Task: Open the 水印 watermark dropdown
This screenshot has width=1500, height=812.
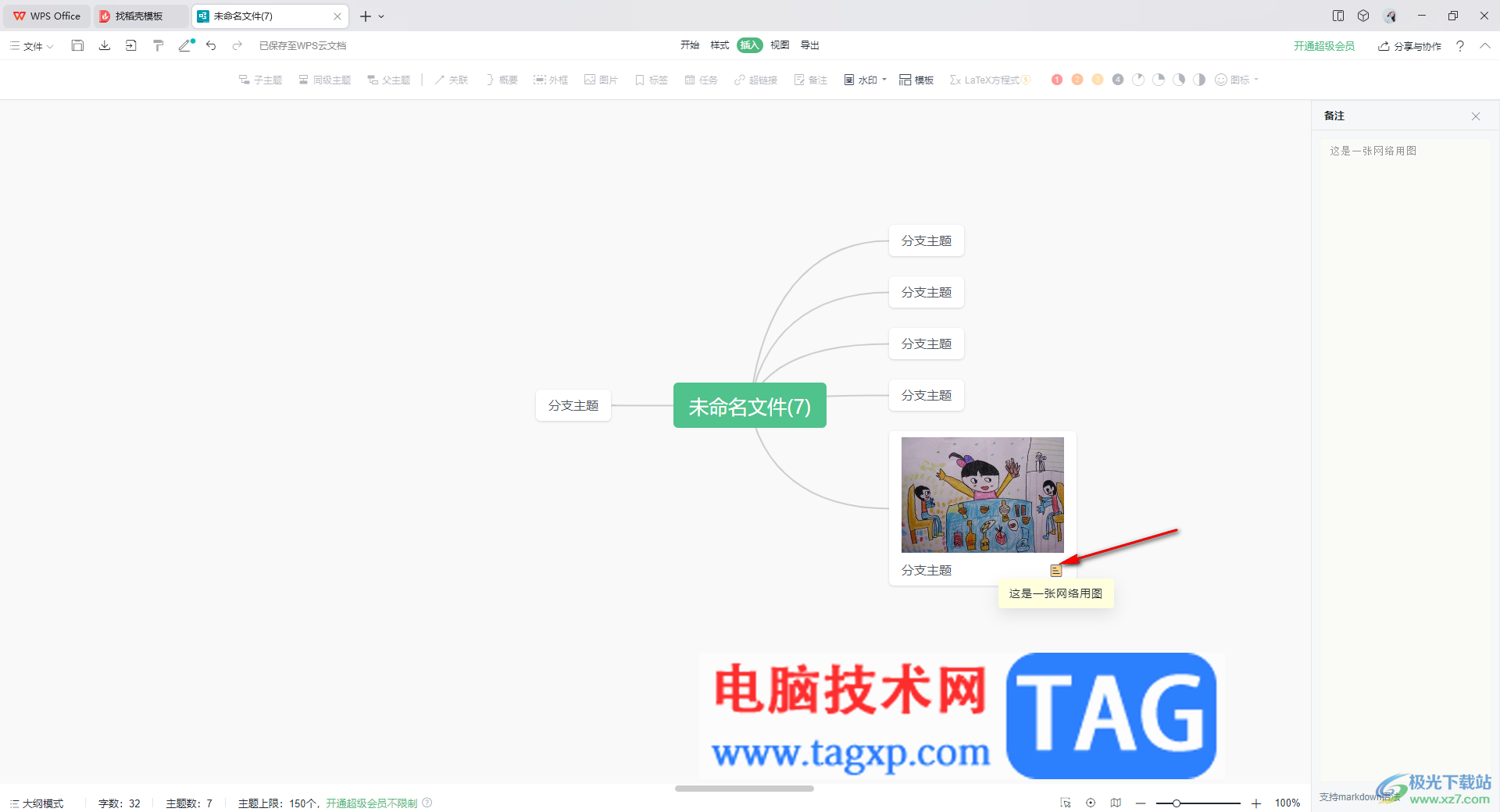Action: [x=865, y=80]
